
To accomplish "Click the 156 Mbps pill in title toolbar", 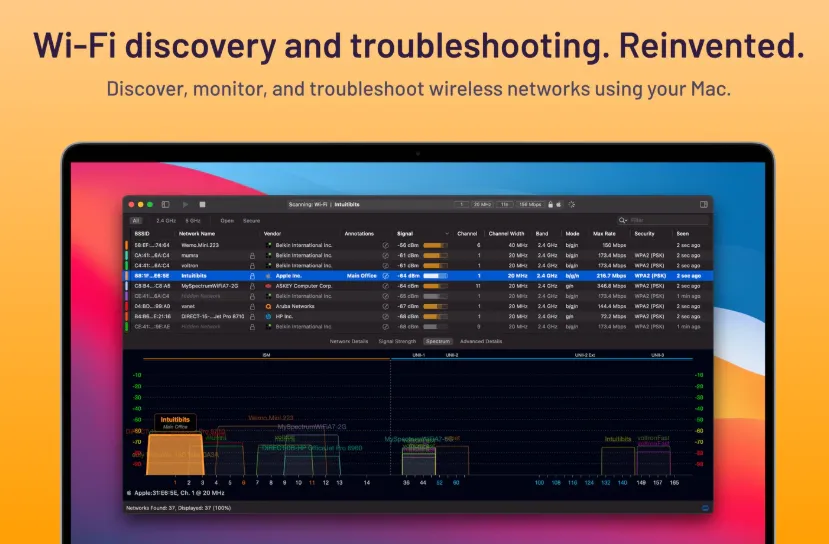I will click(530, 205).
